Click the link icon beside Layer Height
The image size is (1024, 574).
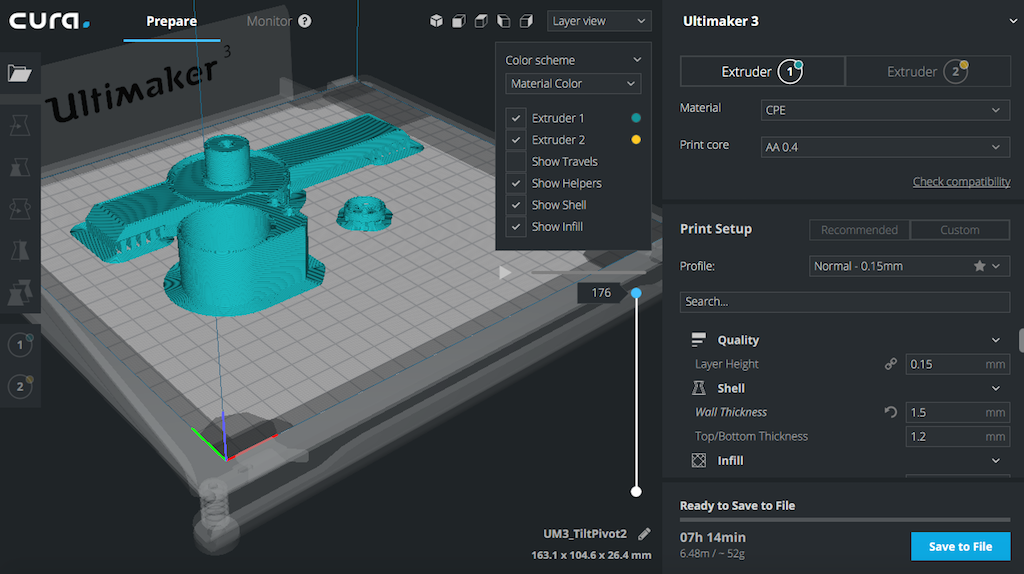click(891, 364)
